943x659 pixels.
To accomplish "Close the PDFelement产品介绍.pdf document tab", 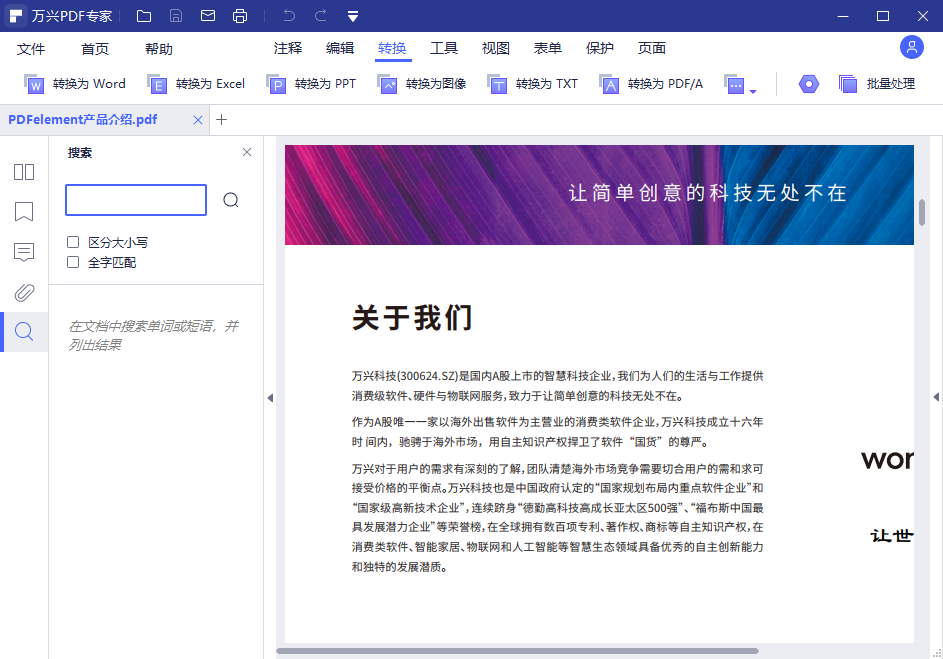I will pyautogui.click(x=198, y=119).
